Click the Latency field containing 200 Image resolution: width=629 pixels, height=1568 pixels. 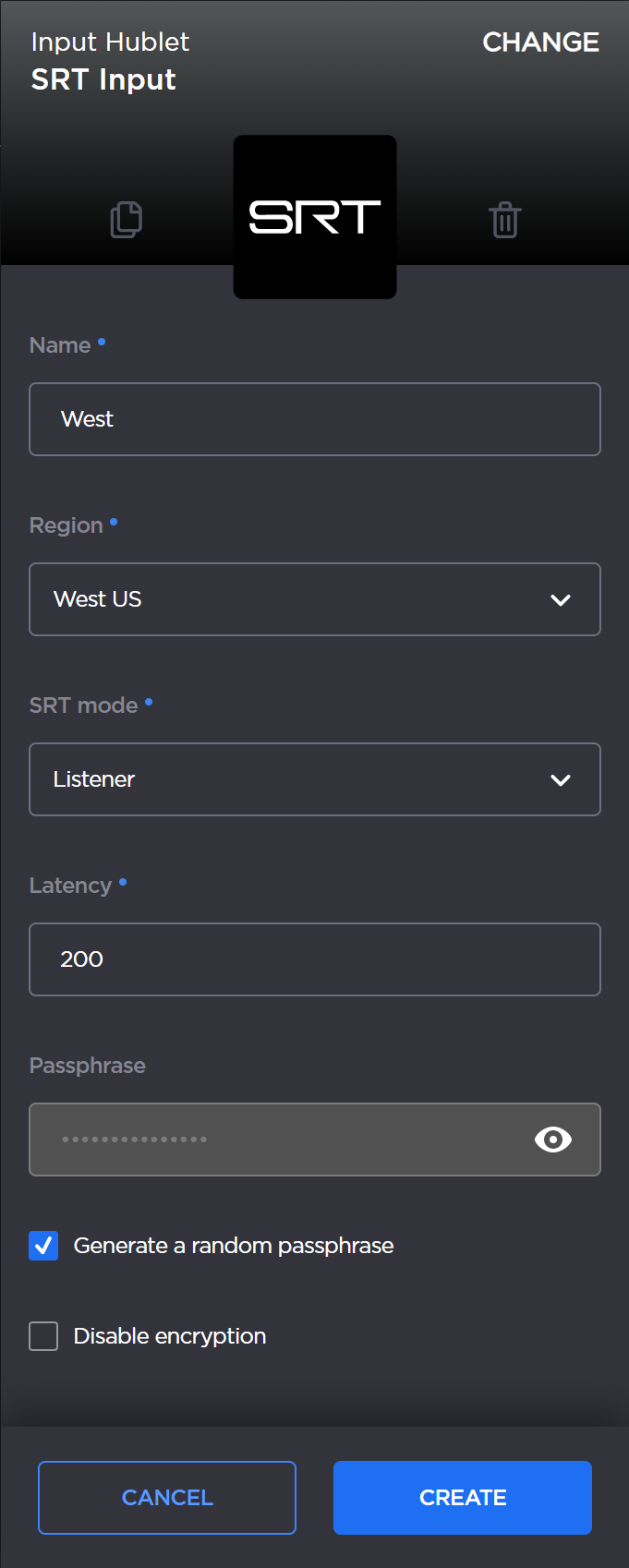tap(314, 959)
